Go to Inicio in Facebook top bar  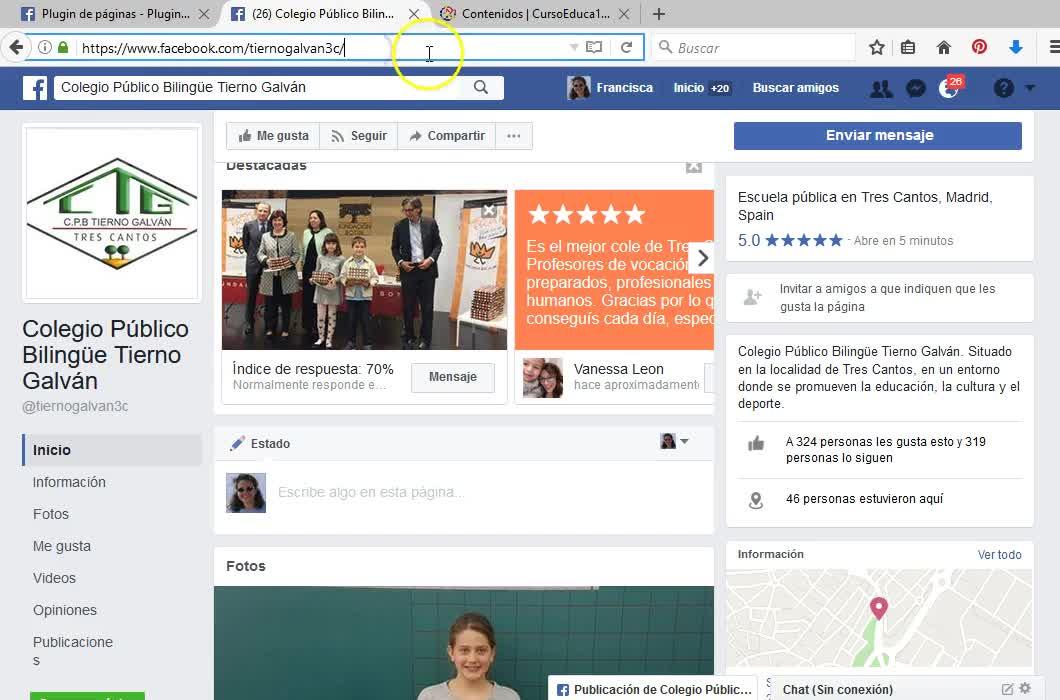pos(688,88)
